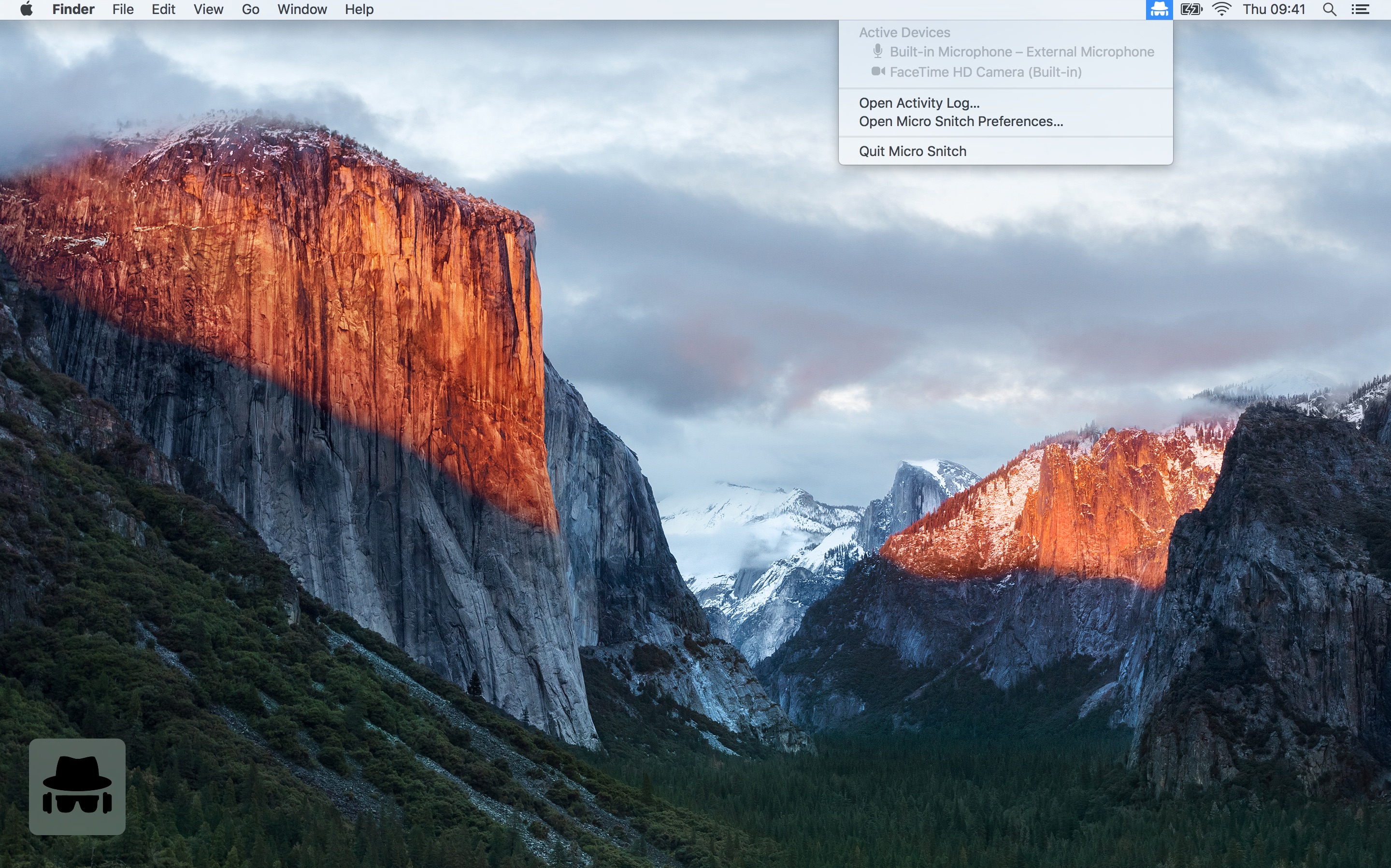Open the Finder menu
Image resolution: width=1391 pixels, height=868 pixels.
click(x=73, y=9)
